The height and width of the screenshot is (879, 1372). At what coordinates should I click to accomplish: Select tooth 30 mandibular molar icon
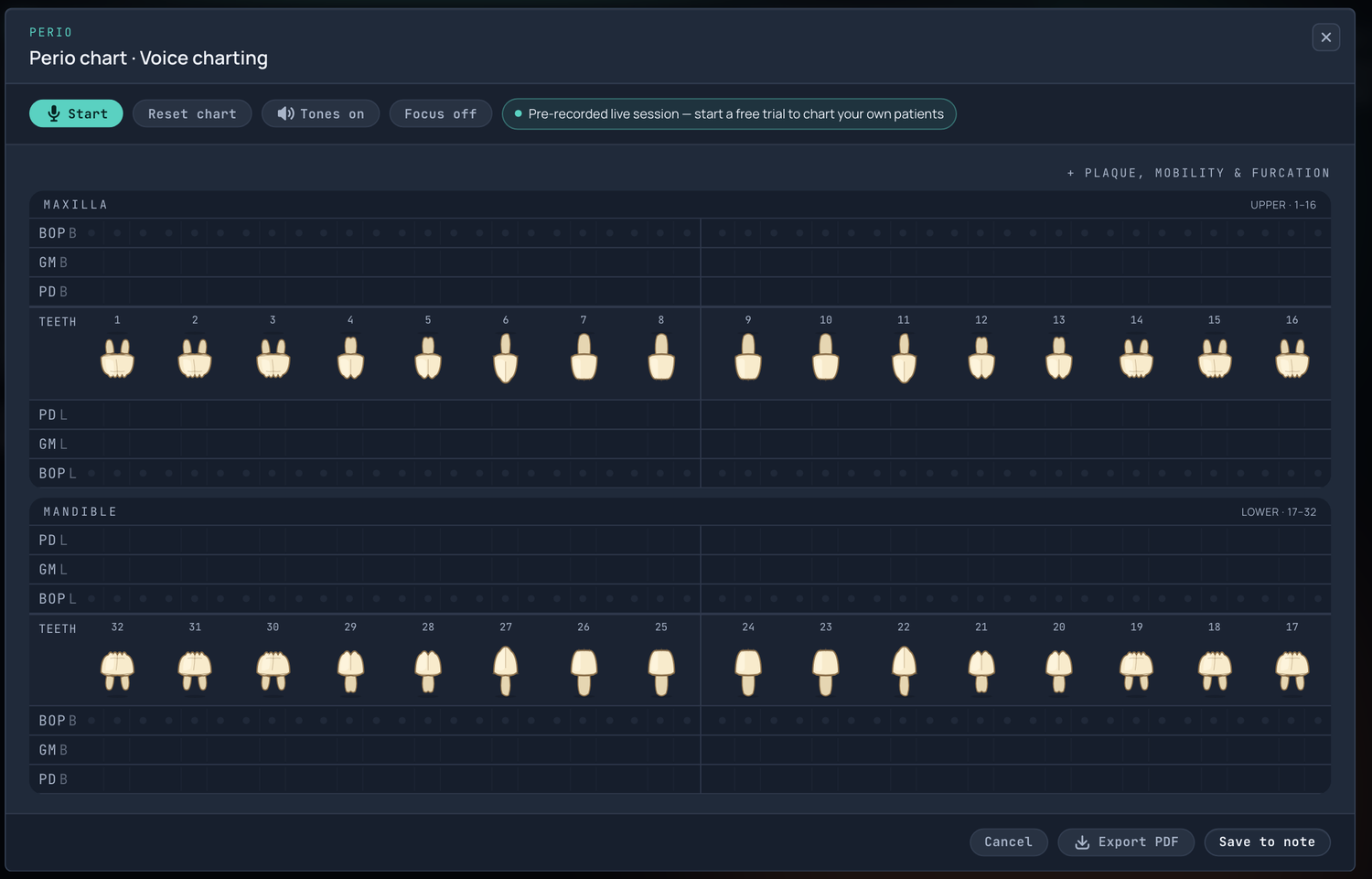click(x=273, y=671)
